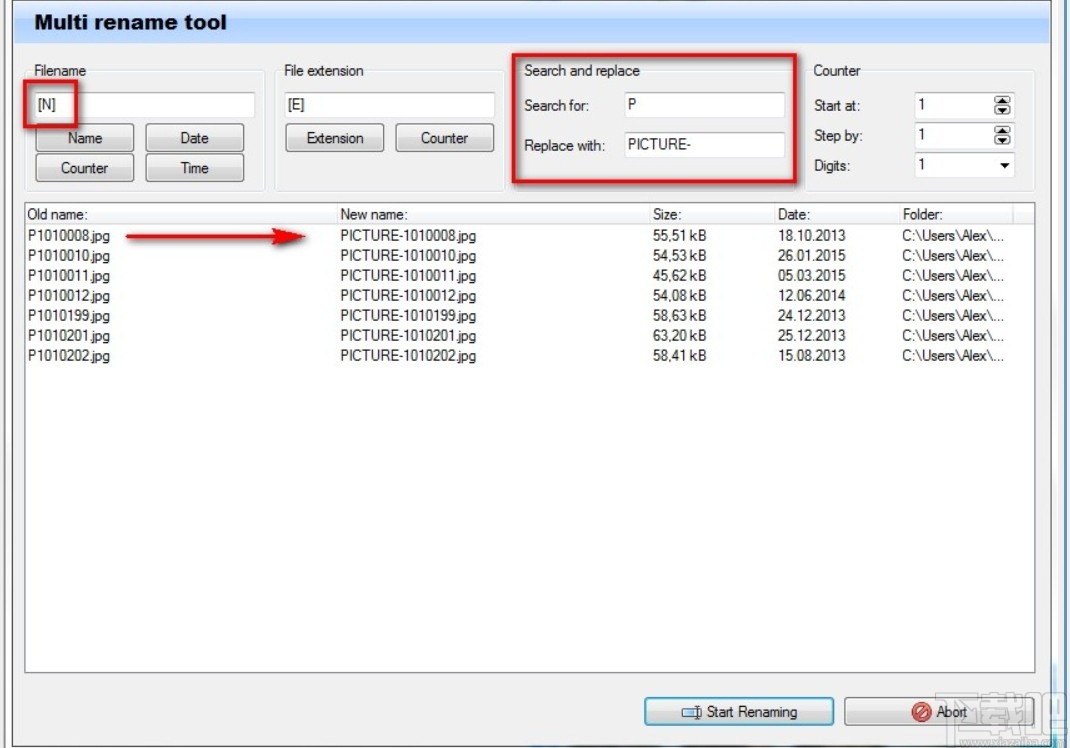1070x748 pixels.
Task: Sort by the Size column header
Action: click(712, 214)
